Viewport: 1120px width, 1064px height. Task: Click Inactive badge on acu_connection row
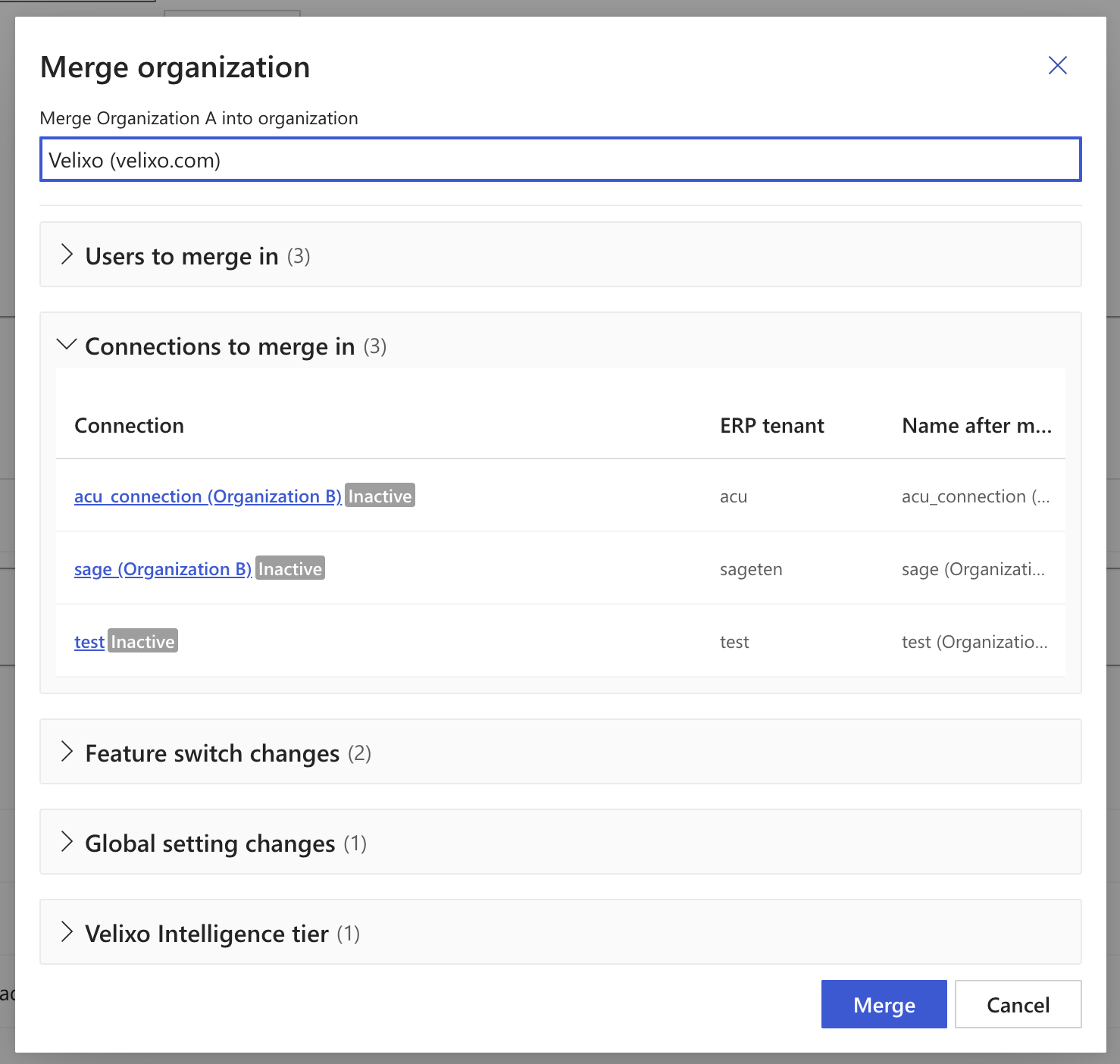[x=380, y=496]
